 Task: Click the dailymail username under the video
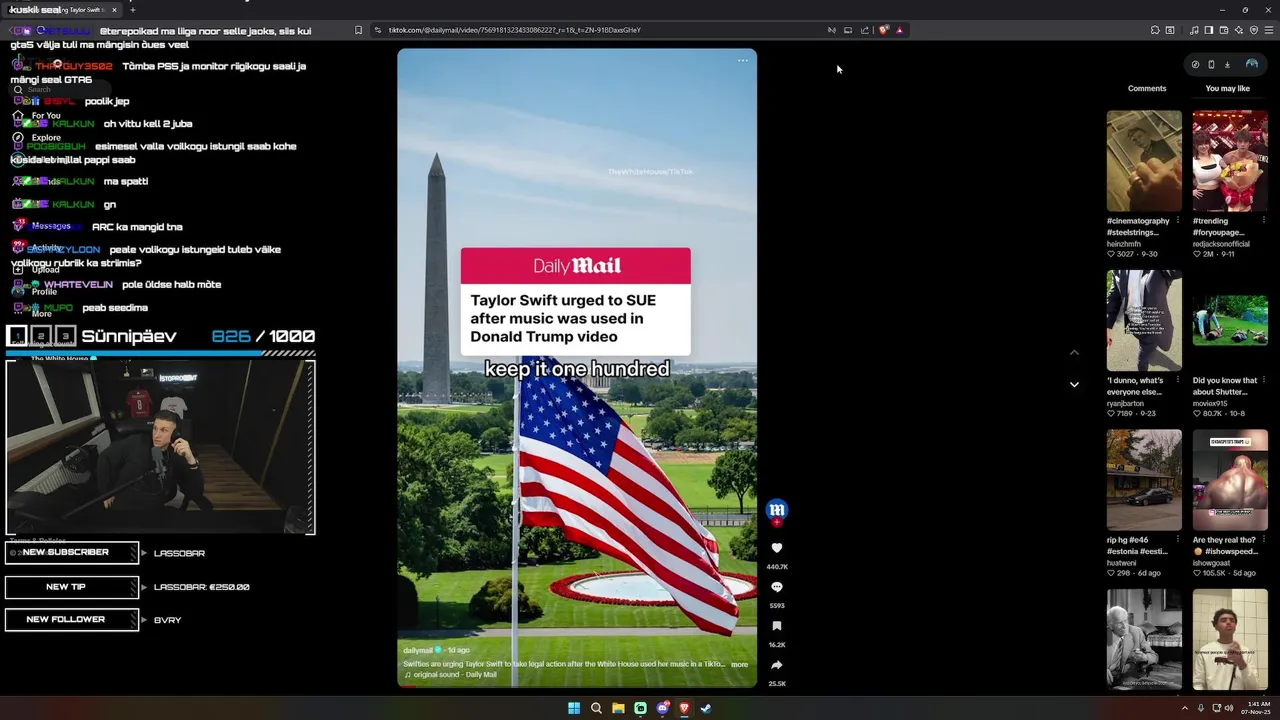point(418,650)
